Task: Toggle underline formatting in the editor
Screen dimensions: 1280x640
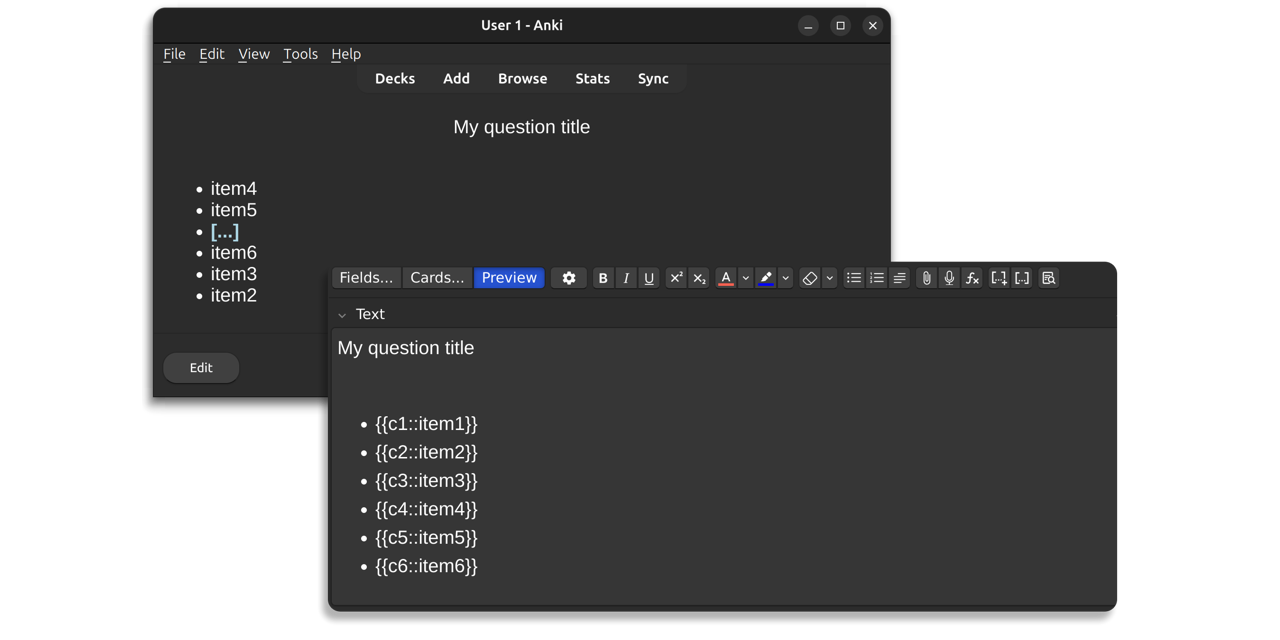Action: [x=649, y=278]
